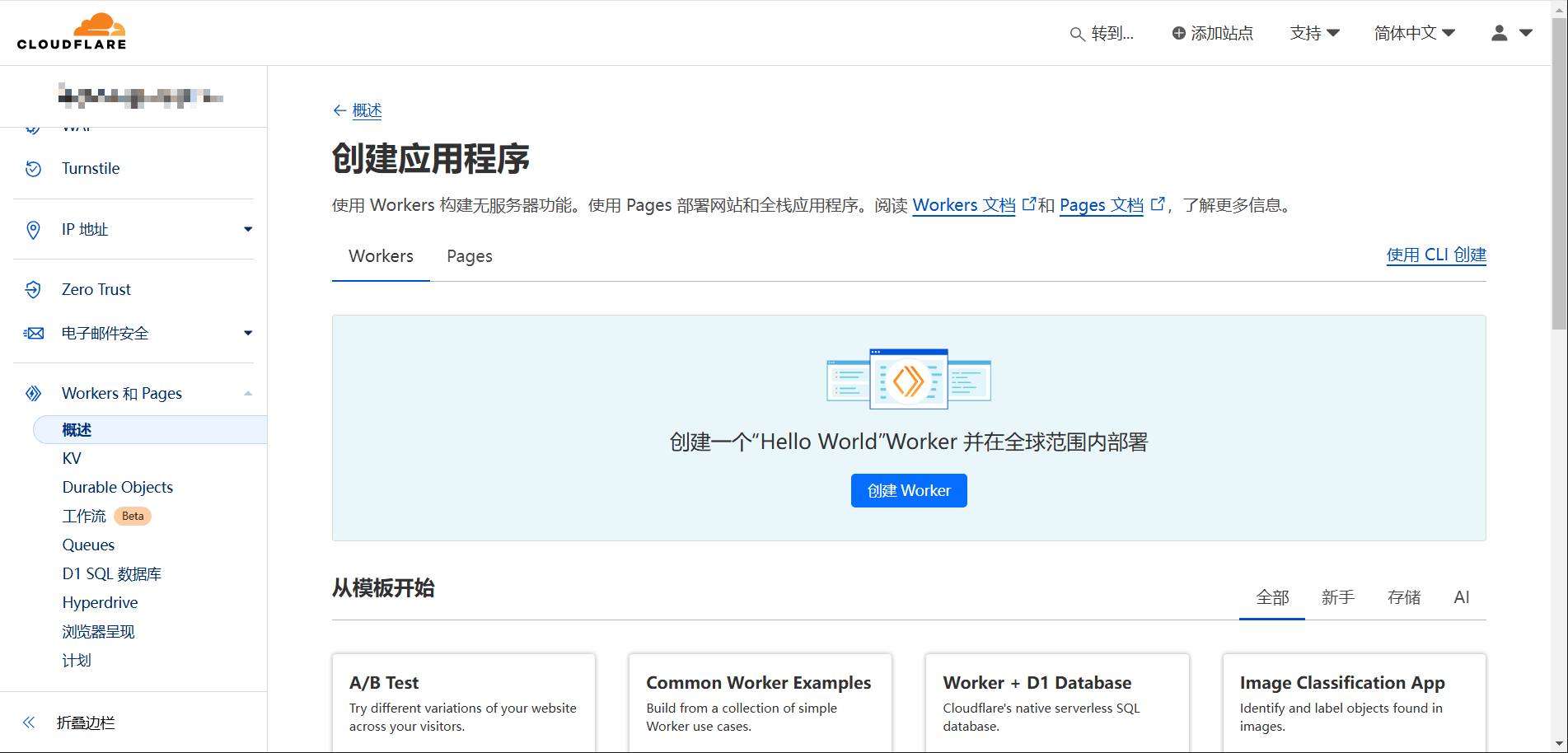The width and height of the screenshot is (1568, 753).
Task: Click 折叠边栏 to collapse the sidebar
Action: pyautogui.click(x=86, y=723)
